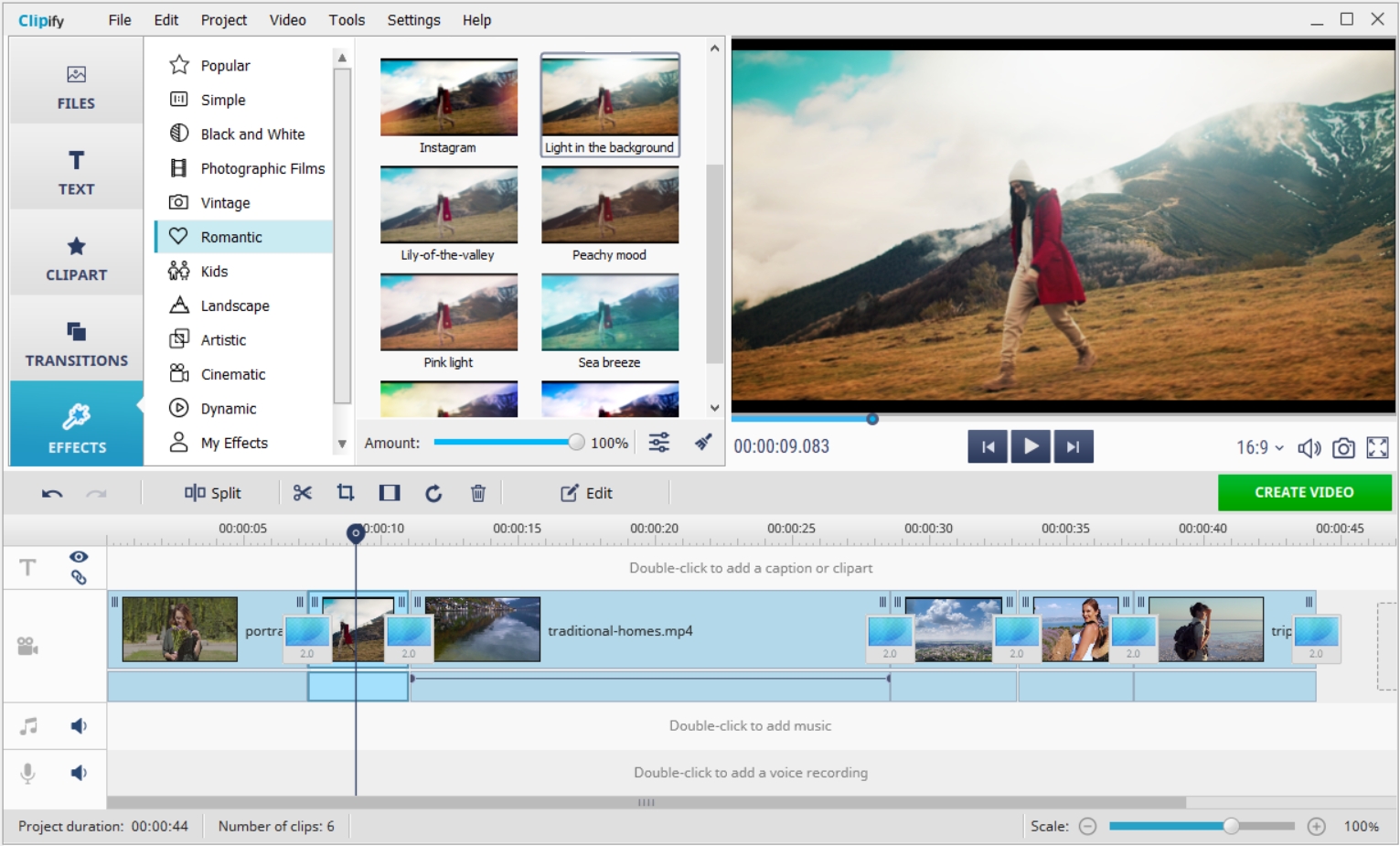Select the Crop tool in the timeline toolbar
The image size is (1400, 846).
point(346,493)
